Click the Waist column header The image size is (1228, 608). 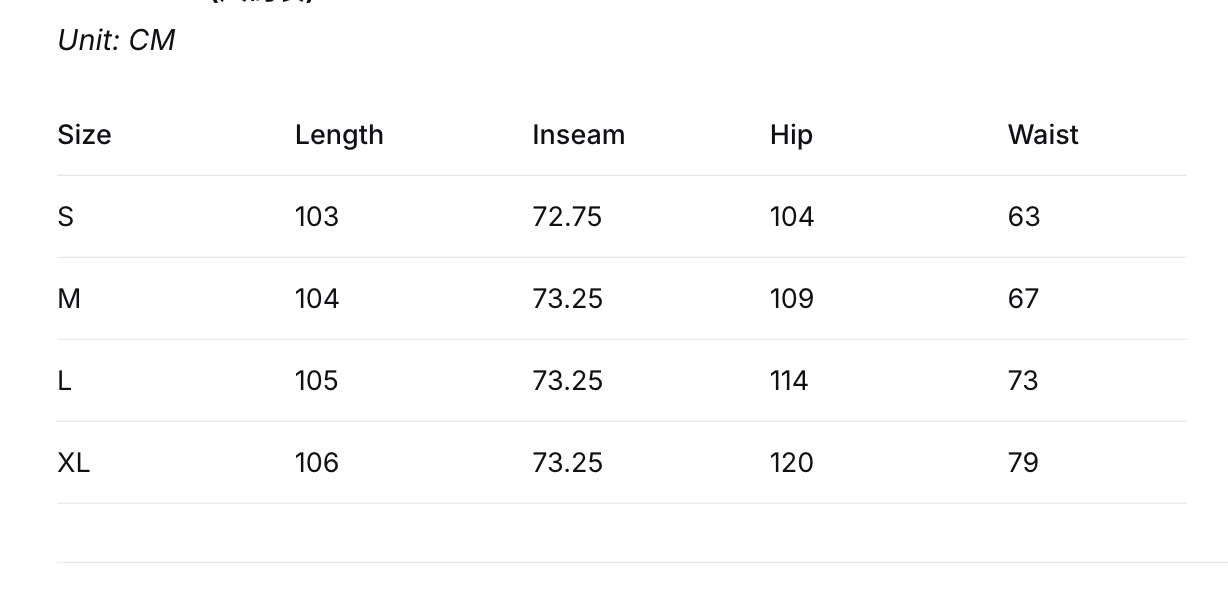pos(1043,135)
